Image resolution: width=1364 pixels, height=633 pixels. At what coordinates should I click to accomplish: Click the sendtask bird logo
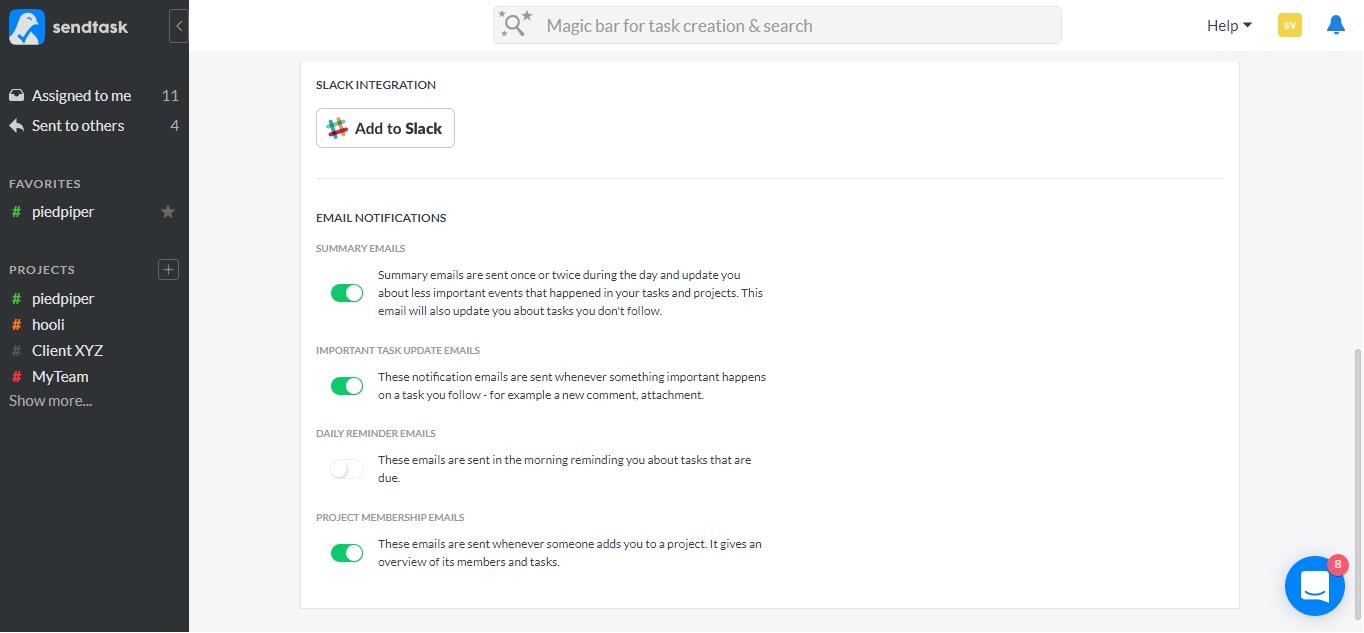(27, 27)
